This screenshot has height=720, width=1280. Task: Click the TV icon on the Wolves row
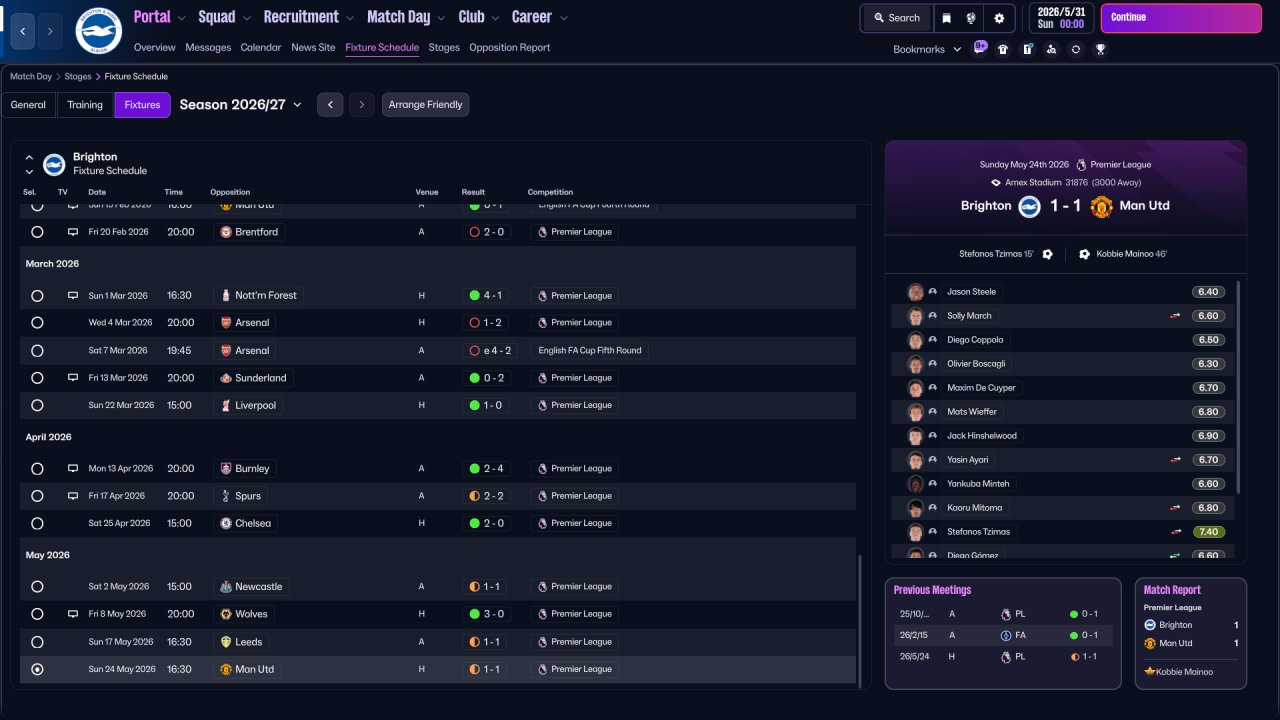coord(73,614)
